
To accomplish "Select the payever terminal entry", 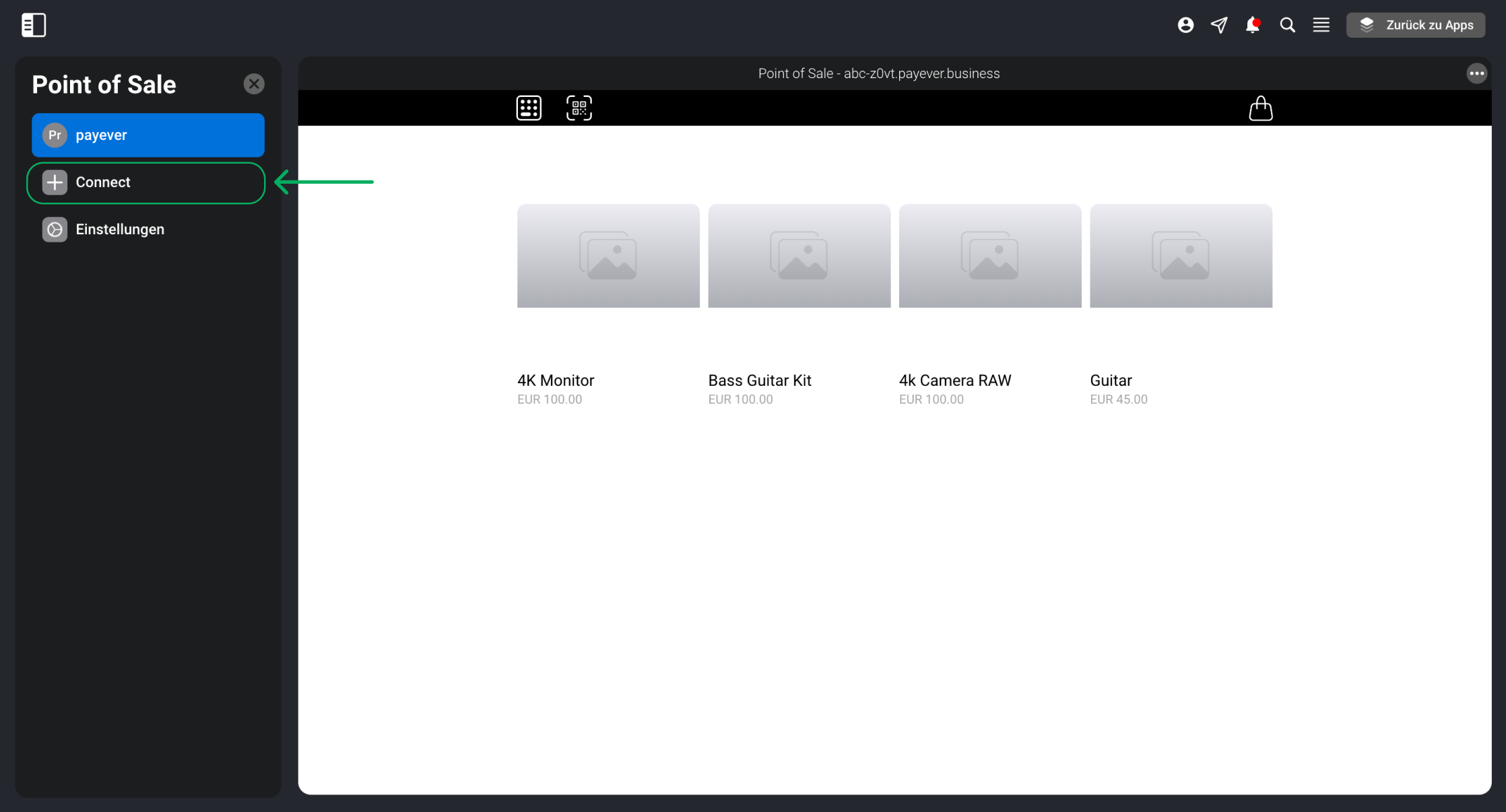I will [x=148, y=135].
